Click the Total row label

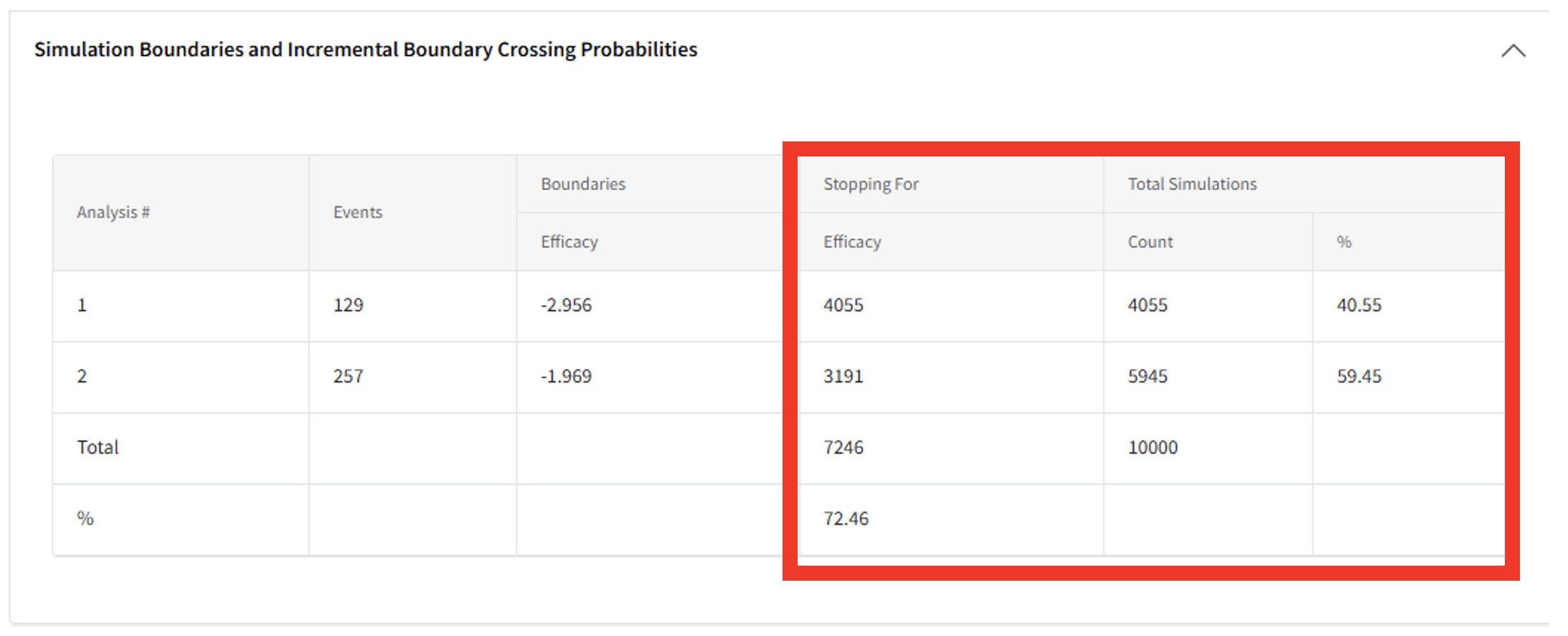(98, 447)
